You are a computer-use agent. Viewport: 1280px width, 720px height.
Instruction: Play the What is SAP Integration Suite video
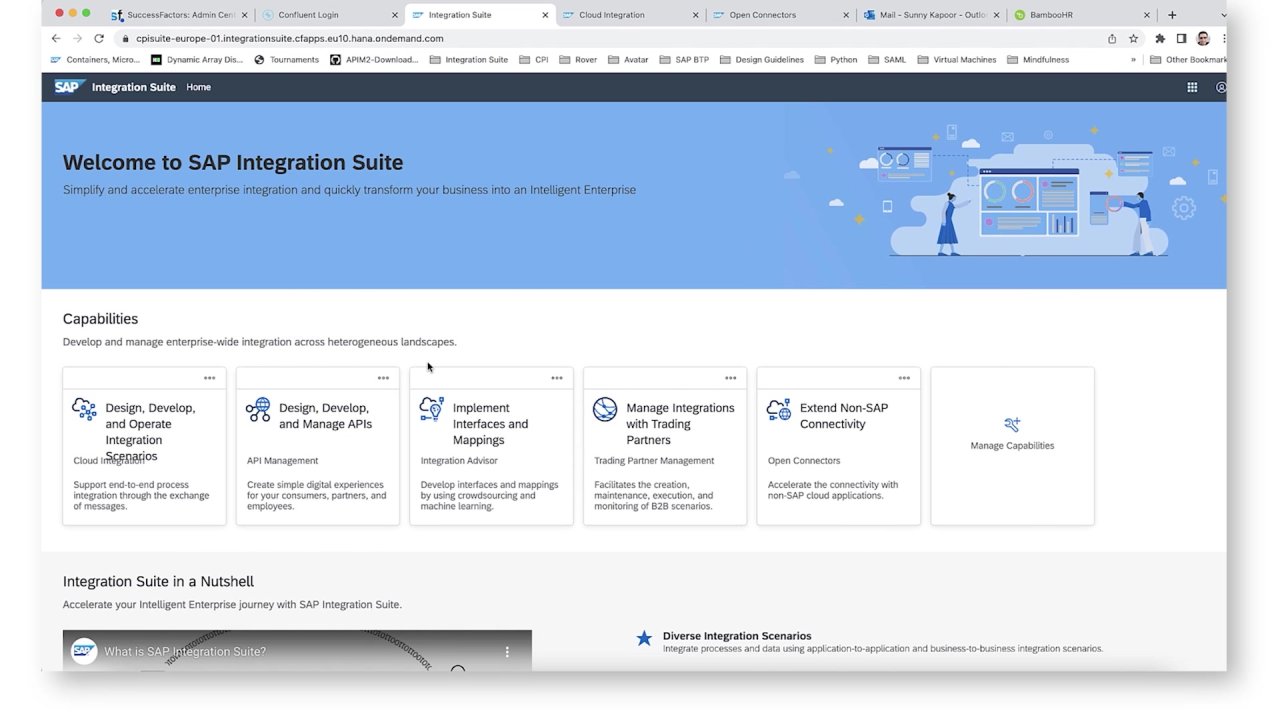pos(297,651)
